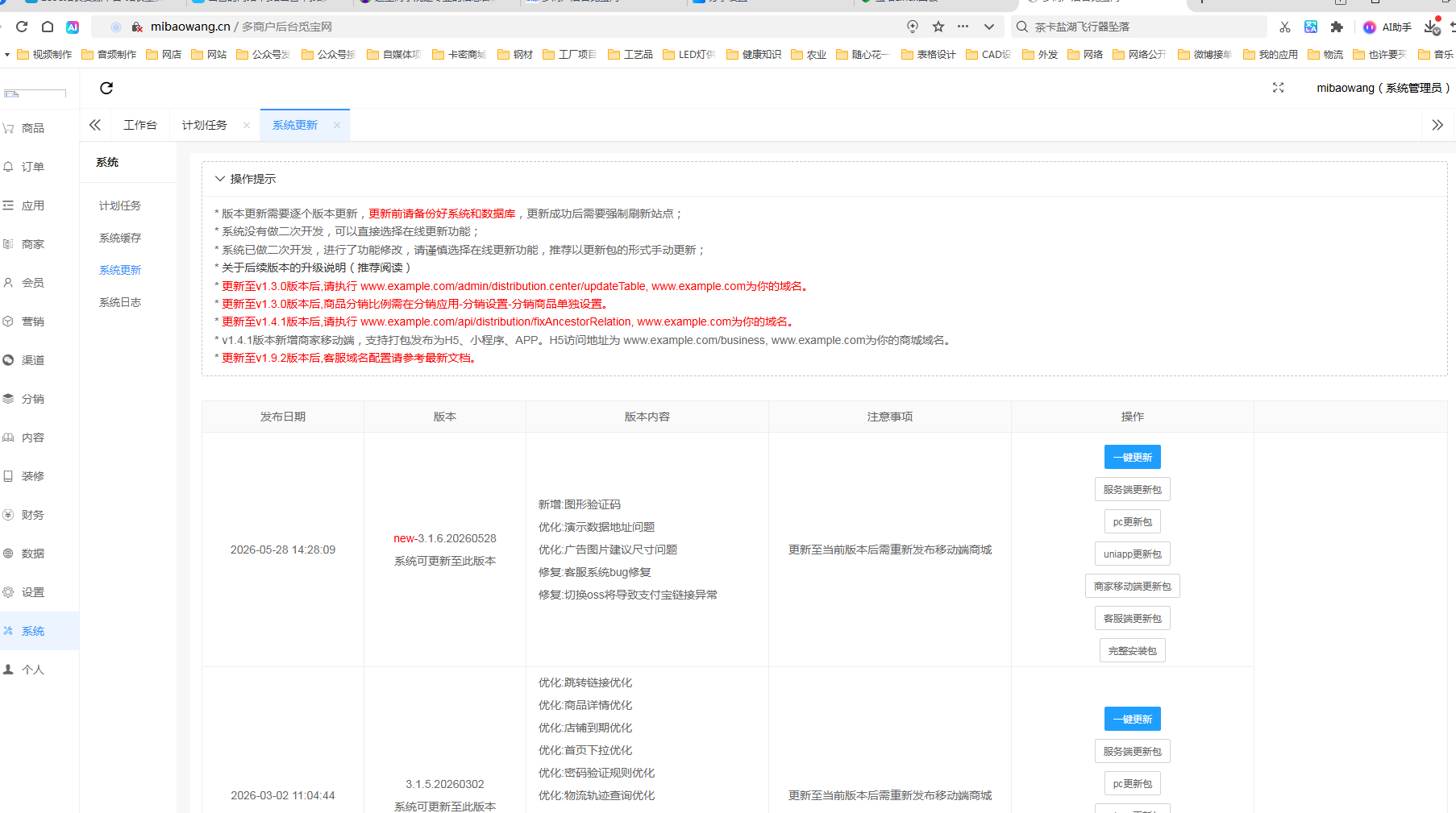Open the 个人 sidebar menu
The width and height of the screenshot is (1456, 813).
click(x=40, y=670)
